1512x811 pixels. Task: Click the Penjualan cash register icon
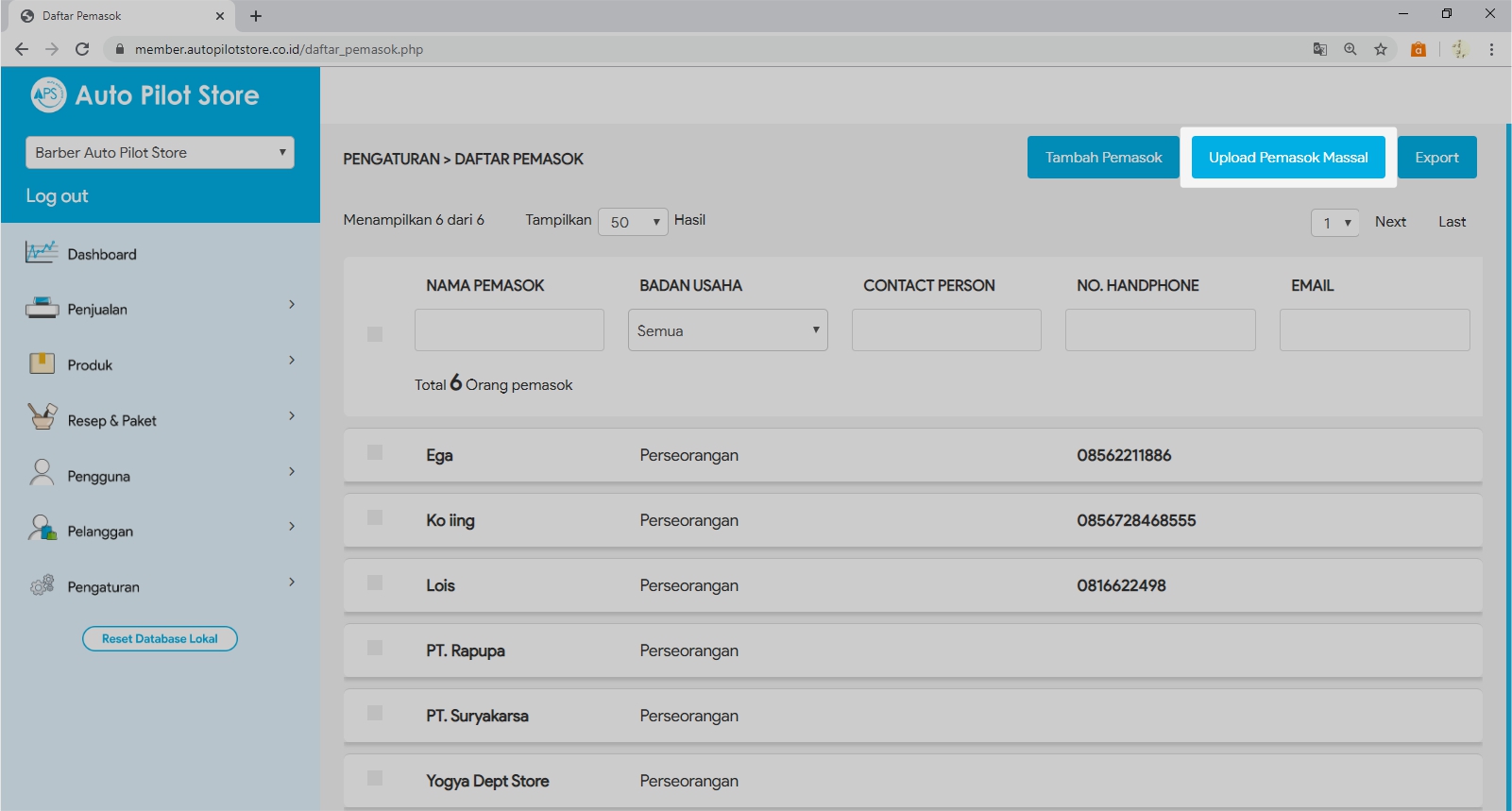[42, 309]
